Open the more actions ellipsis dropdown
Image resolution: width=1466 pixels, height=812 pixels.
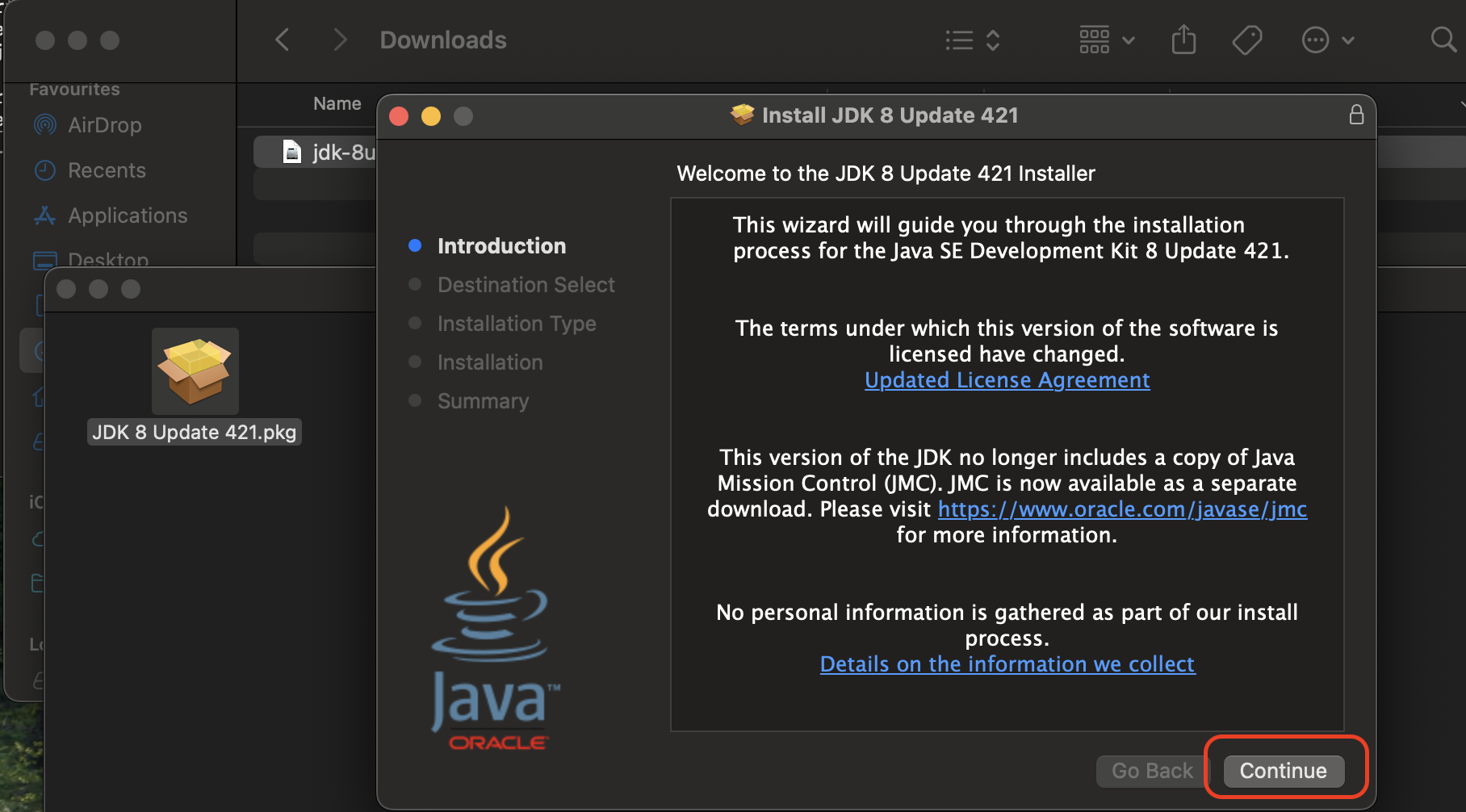(1327, 40)
